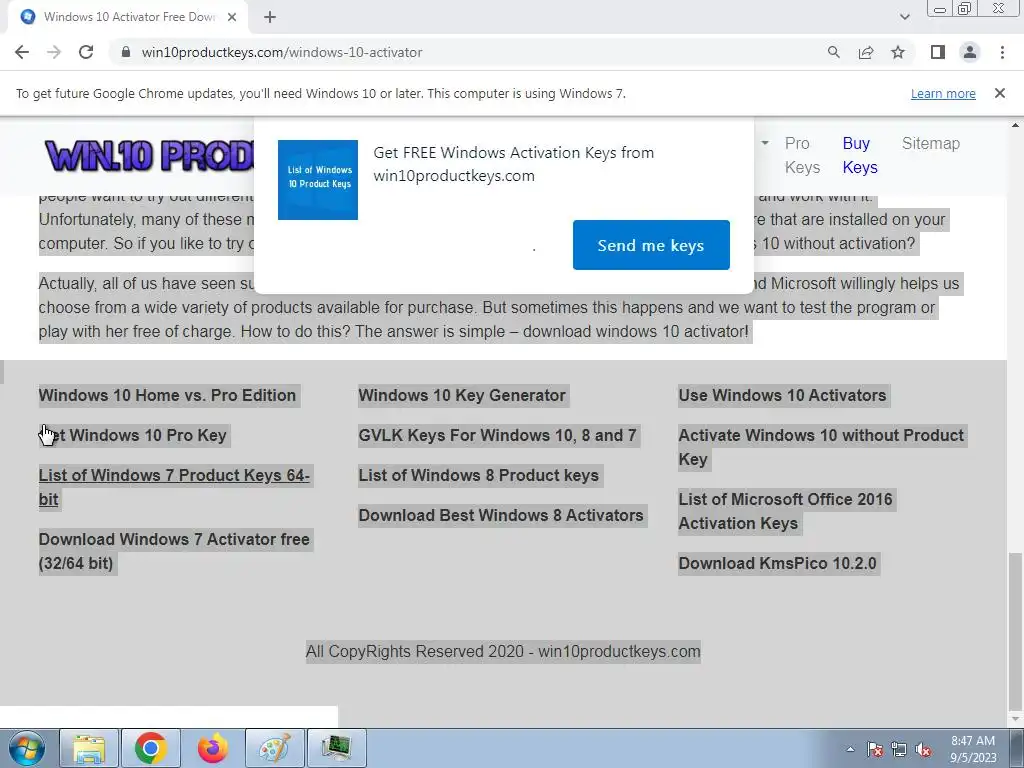Viewport: 1024px width, 768px height.
Task: Open Download KmsPico 10.2.0 link
Action: coord(777,563)
